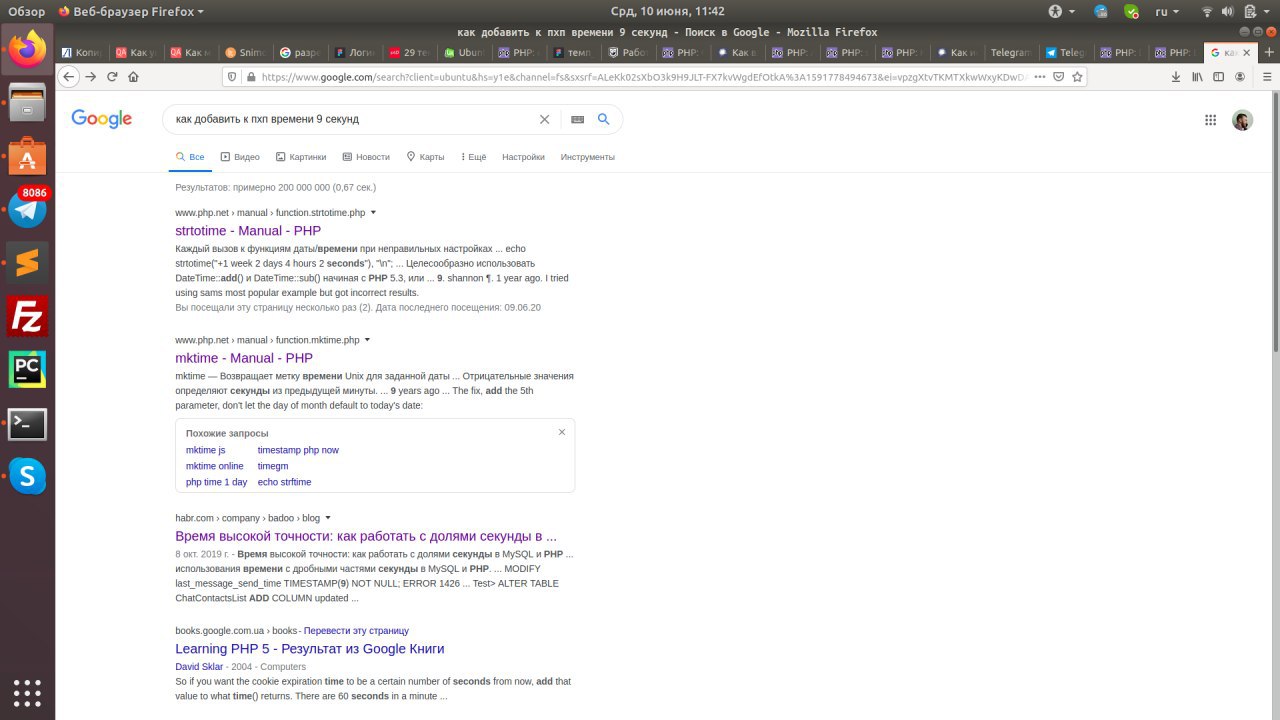Open habr 'Время высокой точности' result

(x=366, y=536)
